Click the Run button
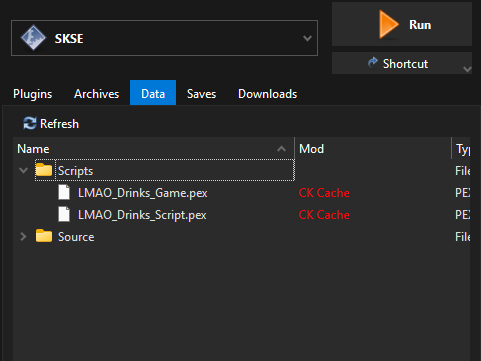 (x=402, y=24)
